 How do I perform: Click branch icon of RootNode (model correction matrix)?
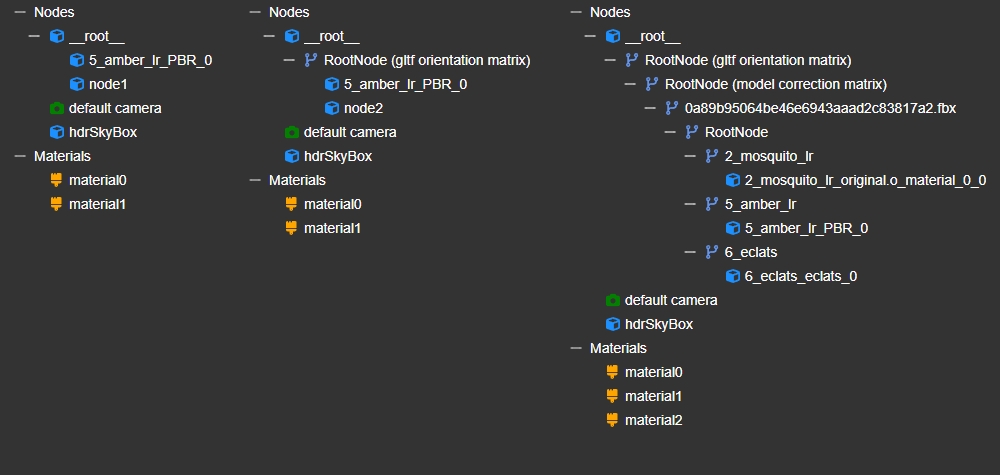click(652, 84)
